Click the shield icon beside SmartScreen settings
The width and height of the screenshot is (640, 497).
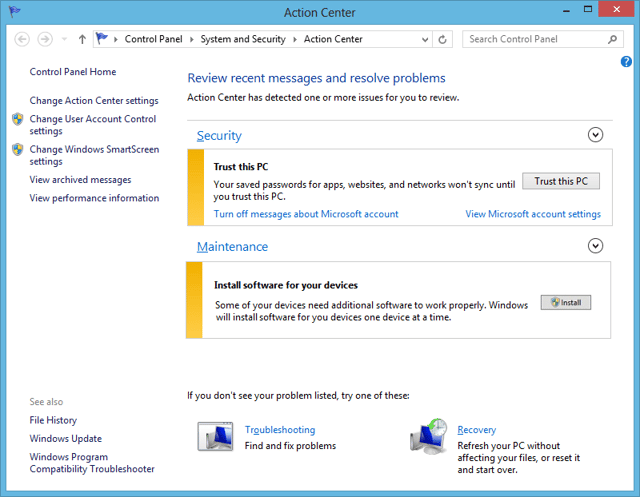(18, 149)
